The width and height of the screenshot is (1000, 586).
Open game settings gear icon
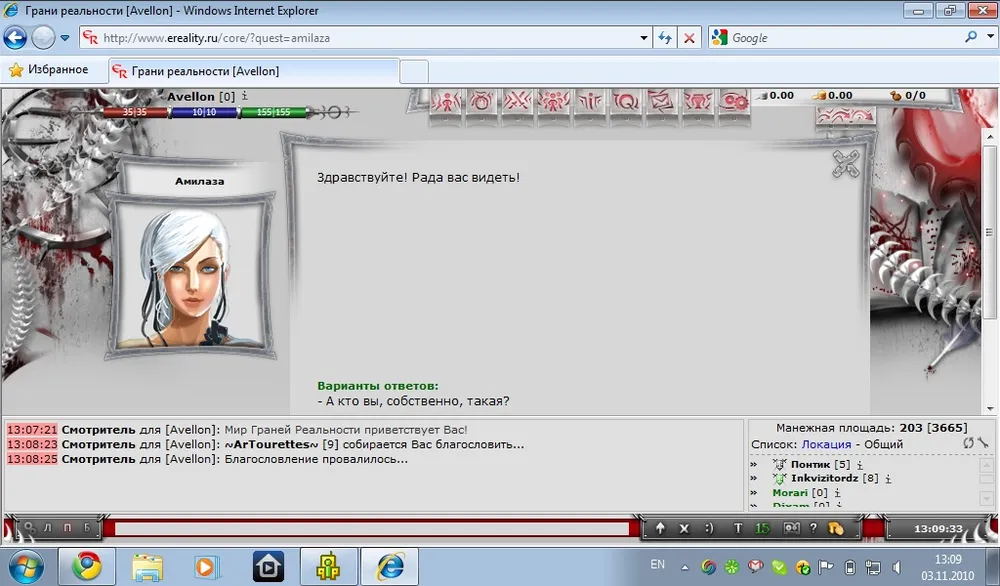tap(736, 100)
